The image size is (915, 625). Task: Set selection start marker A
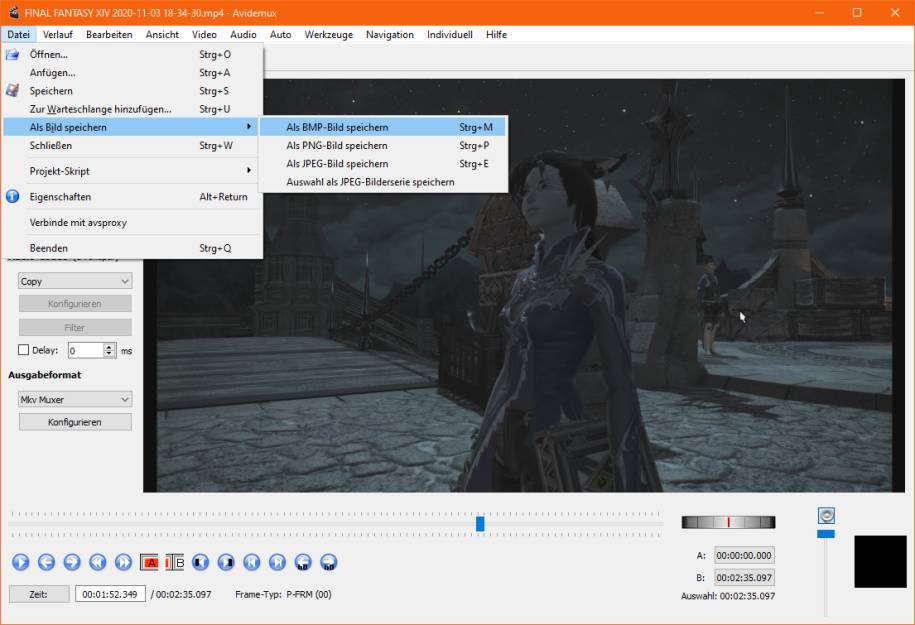coord(150,562)
